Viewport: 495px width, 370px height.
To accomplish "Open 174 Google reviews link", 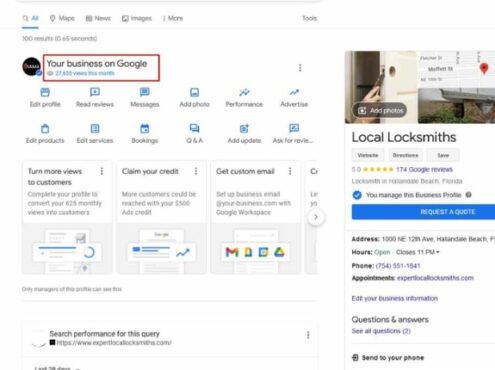I will click(424, 170).
